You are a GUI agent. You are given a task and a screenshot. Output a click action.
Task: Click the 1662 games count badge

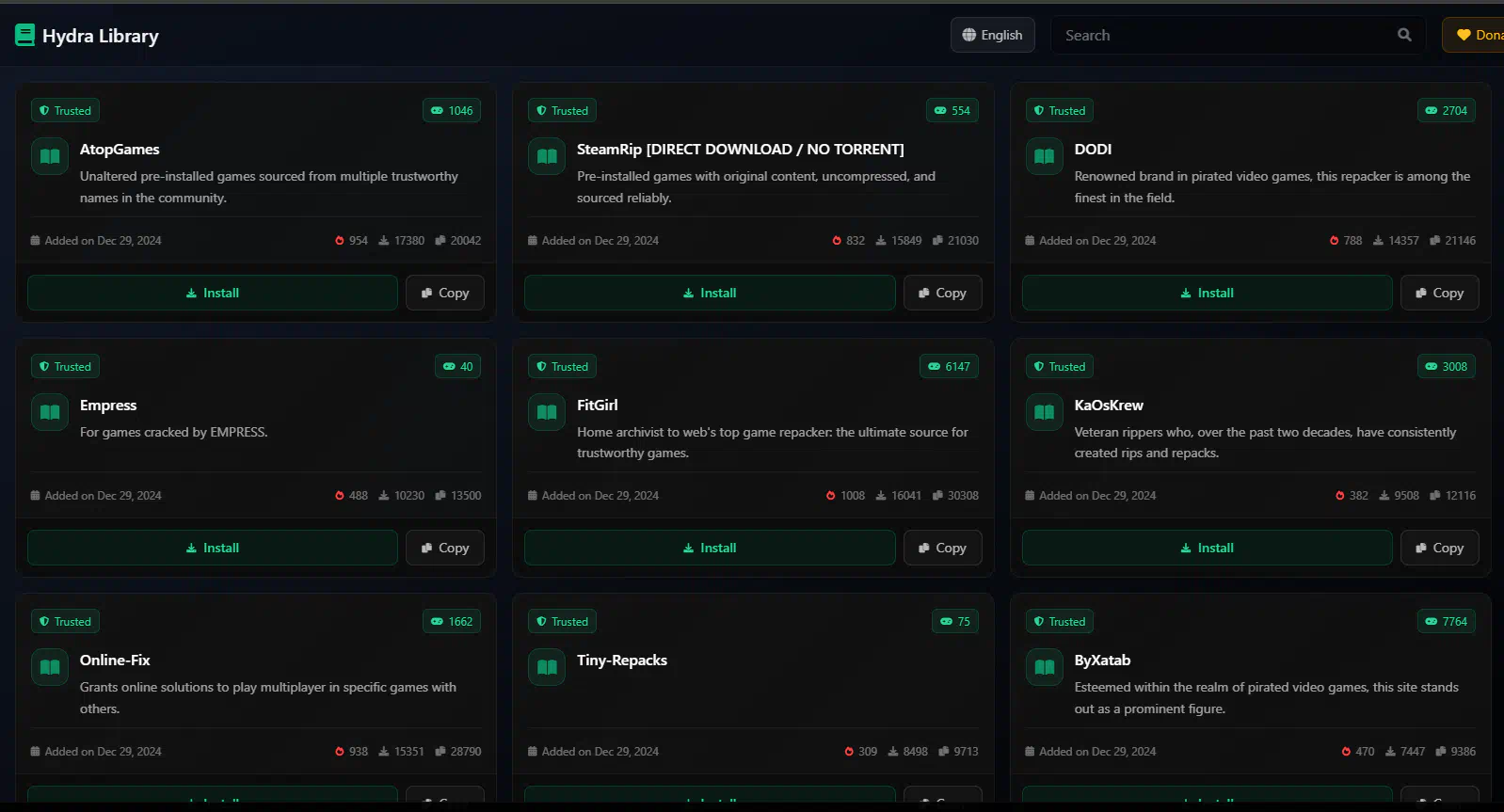coord(452,621)
